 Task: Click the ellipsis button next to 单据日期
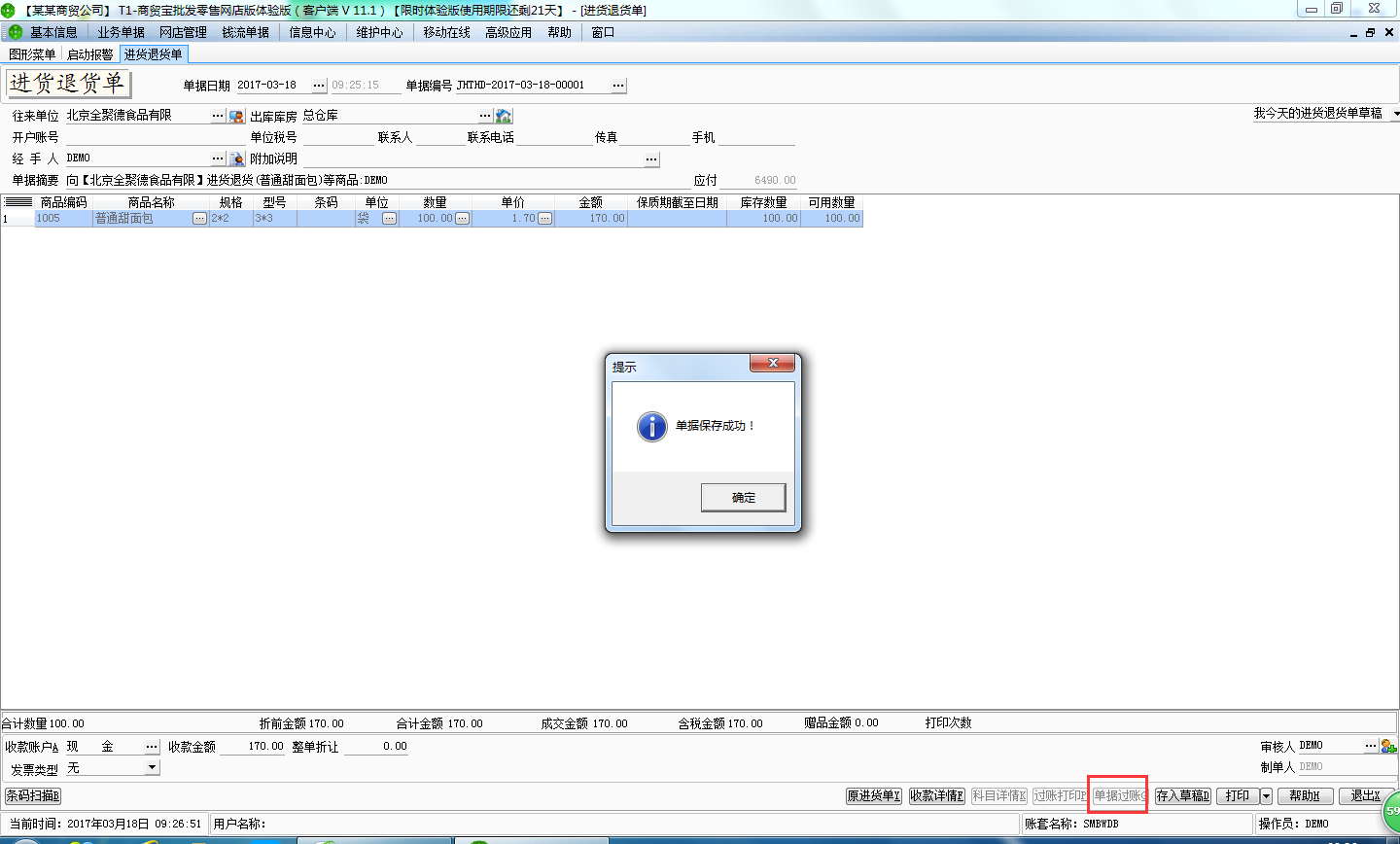click(x=319, y=86)
